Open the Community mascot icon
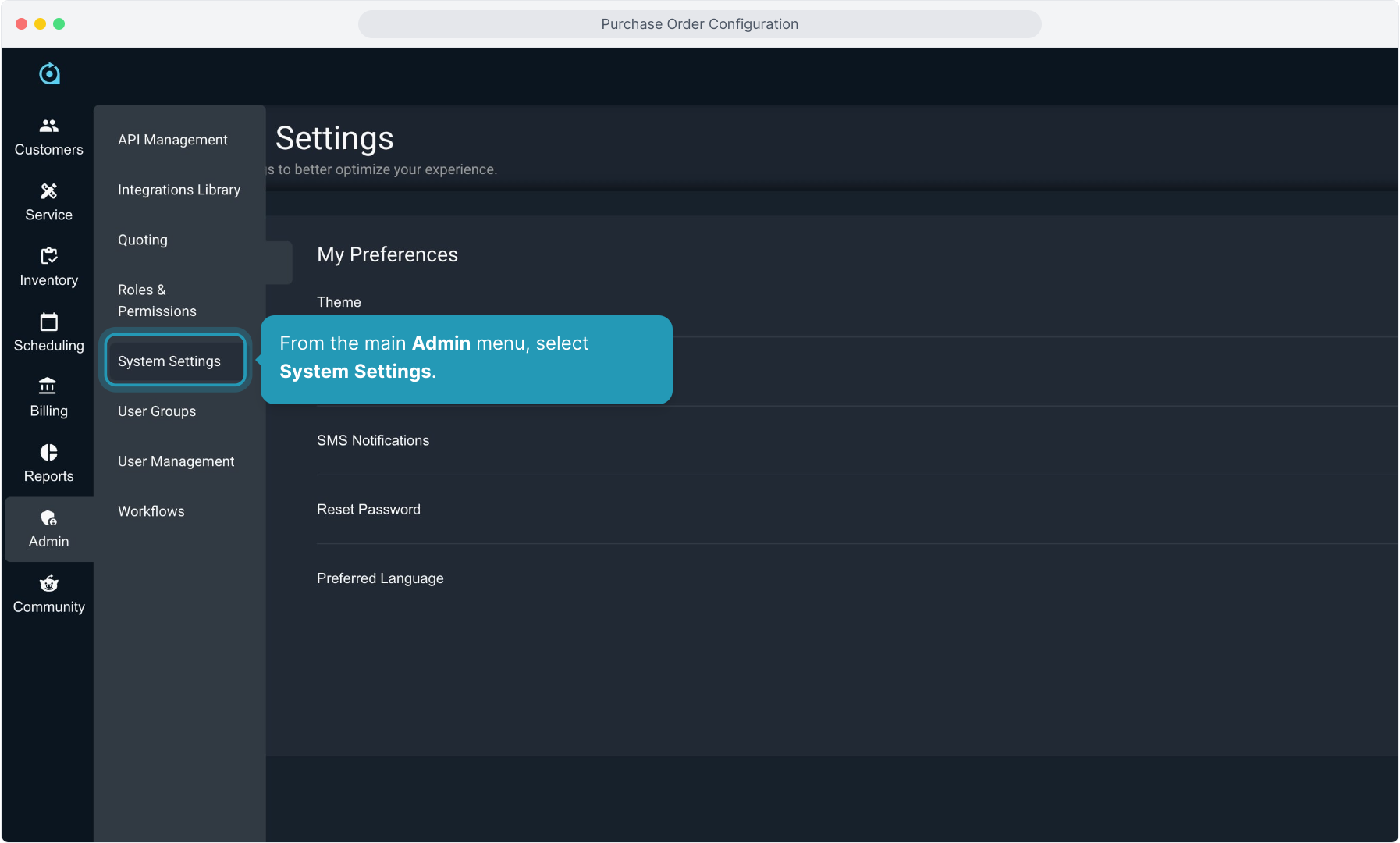 coord(48,584)
